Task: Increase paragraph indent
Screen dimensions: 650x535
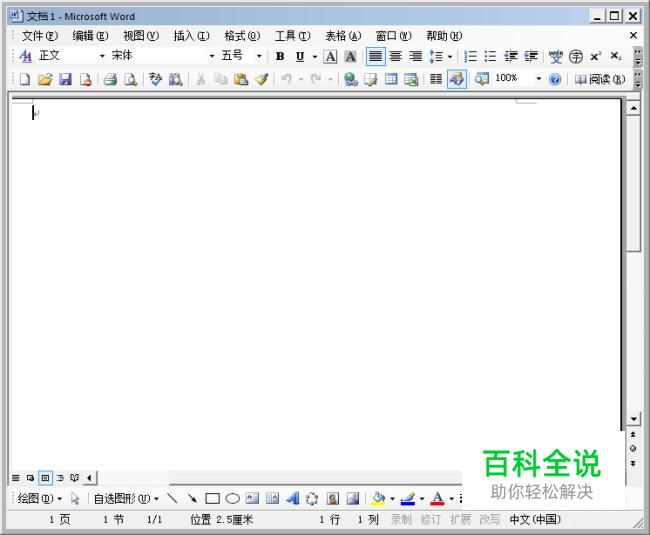Action: pyautogui.click(x=531, y=56)
